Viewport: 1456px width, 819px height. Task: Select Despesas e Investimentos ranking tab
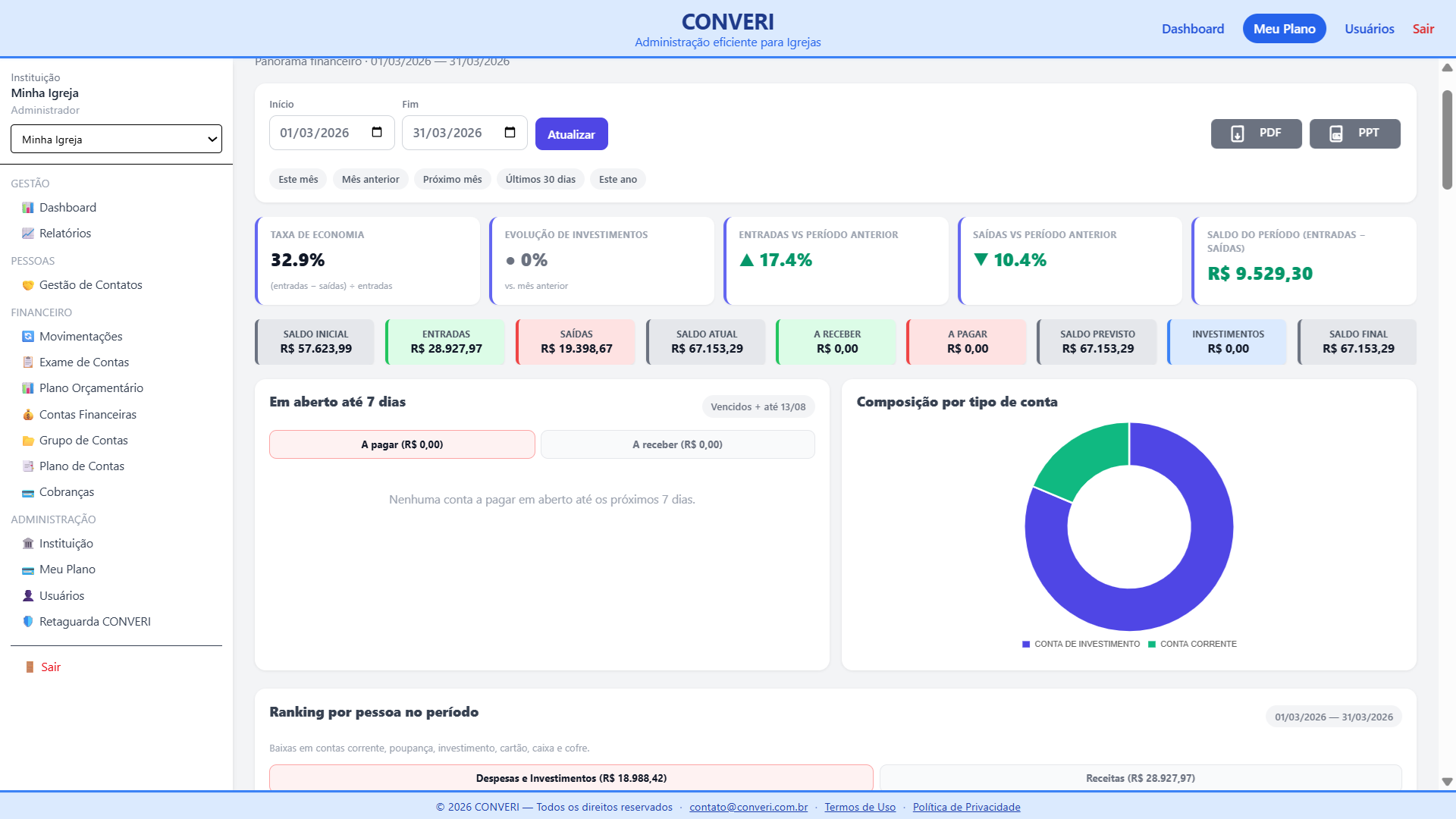(571, 778)
